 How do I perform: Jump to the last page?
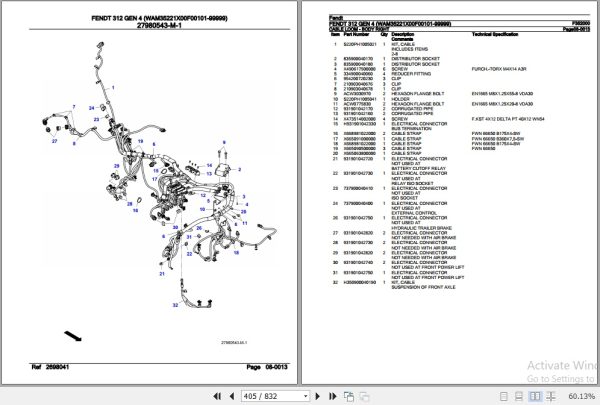tap(332, 396)
